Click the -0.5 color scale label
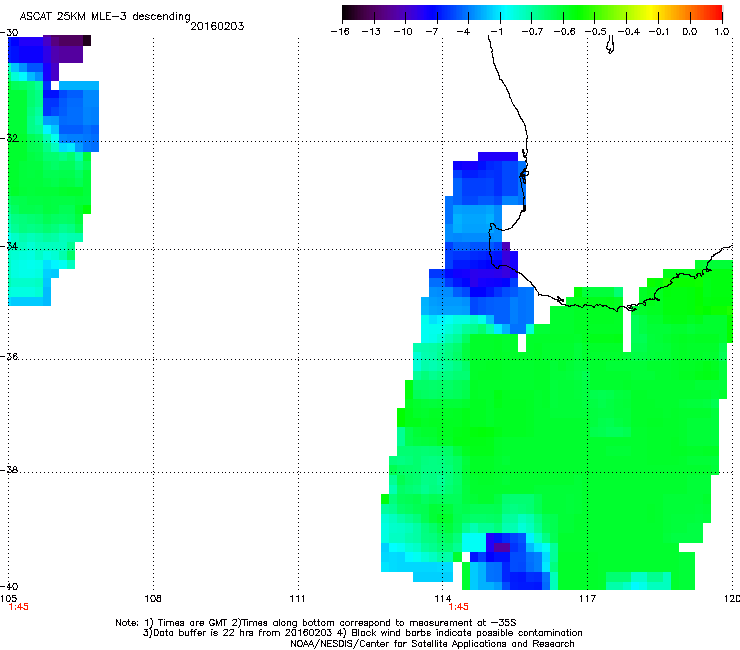Screen dimensions: 740x650 coord(596,32)
